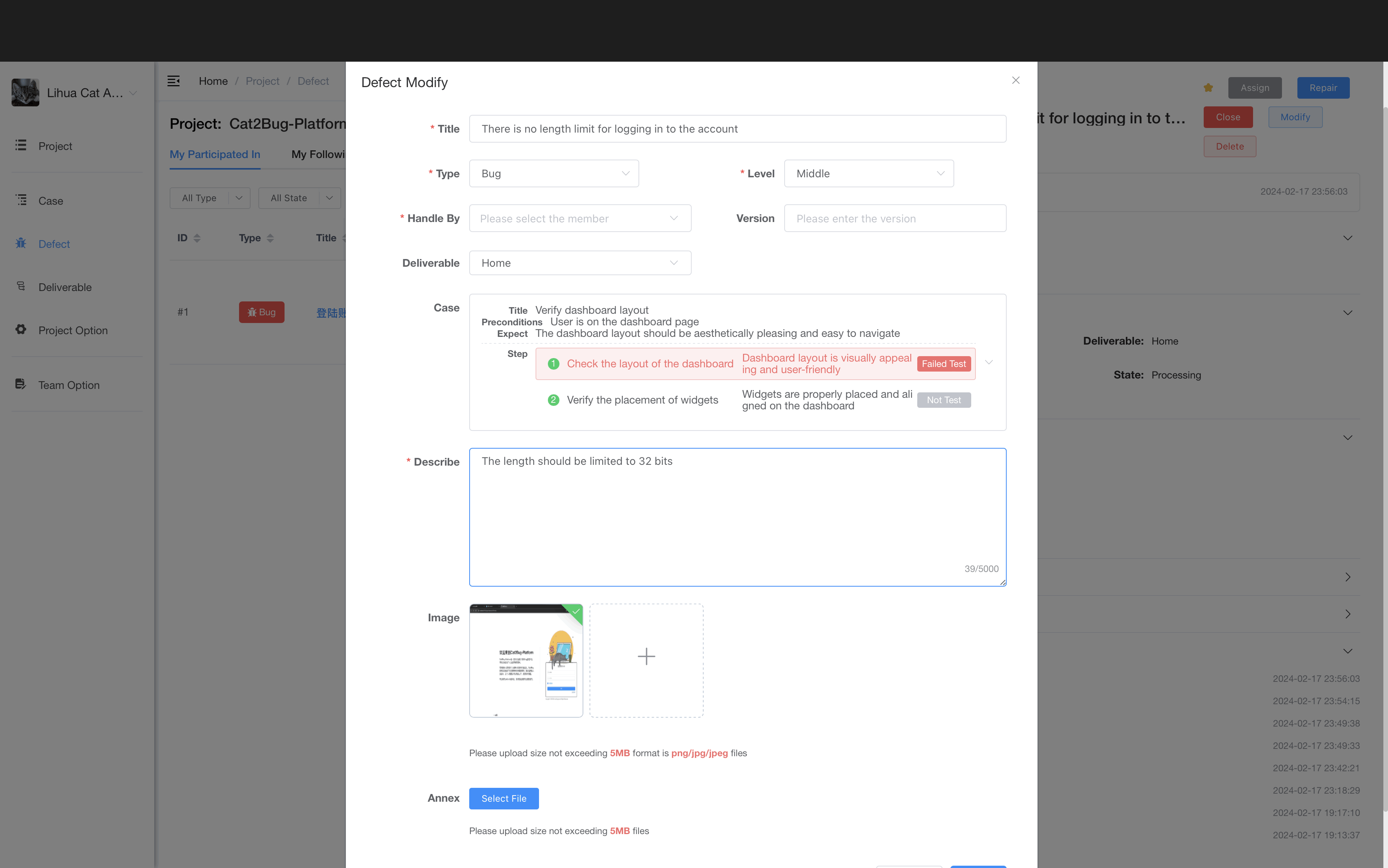Click the Case list icon
This screenshot has width=1388, height=868.
coord(21,200)
